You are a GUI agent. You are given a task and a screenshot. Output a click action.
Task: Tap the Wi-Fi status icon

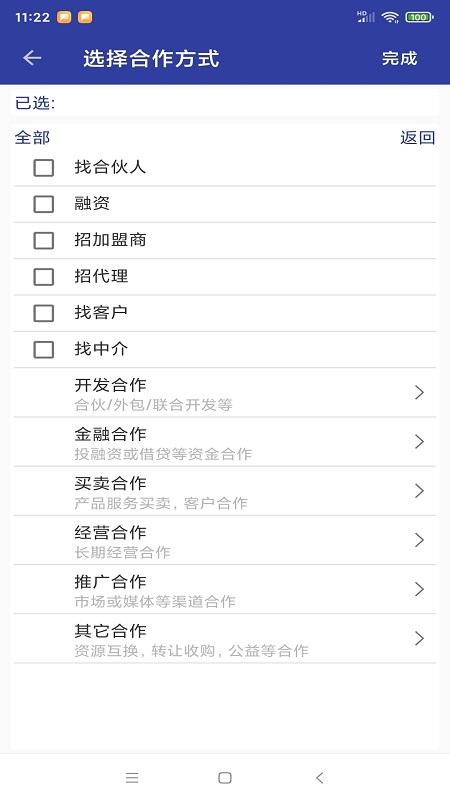[x=390, y=17]
